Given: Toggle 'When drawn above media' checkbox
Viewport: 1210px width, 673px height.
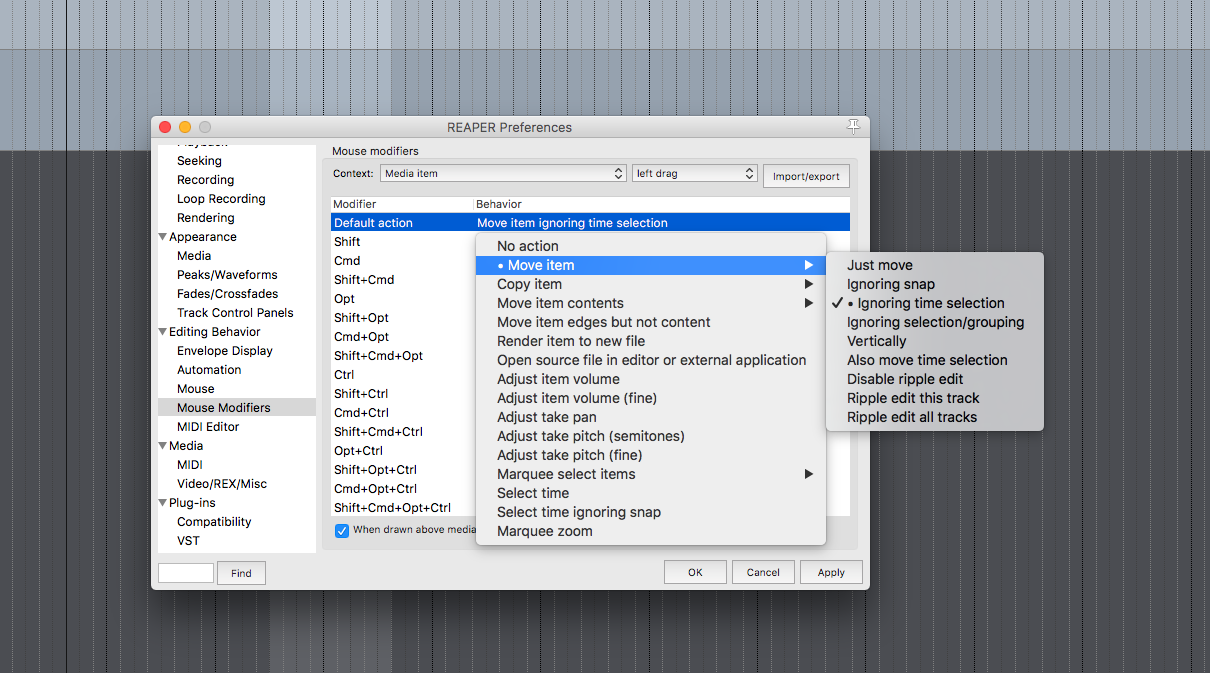Looking at the screenshot, I should [x=342, y=530].
